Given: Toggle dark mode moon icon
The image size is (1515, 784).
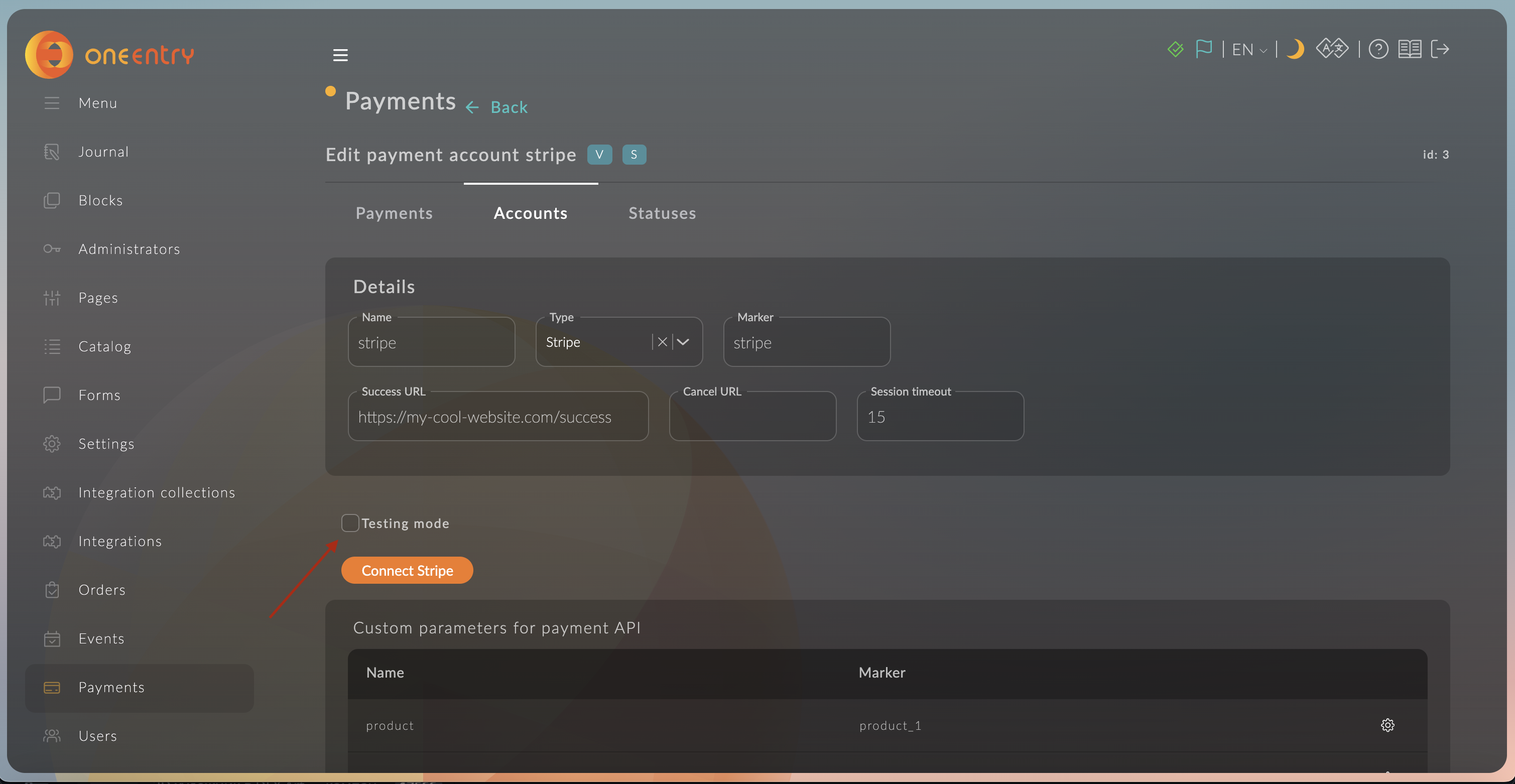Looking at the screenshot, I should pos(1295,49).
